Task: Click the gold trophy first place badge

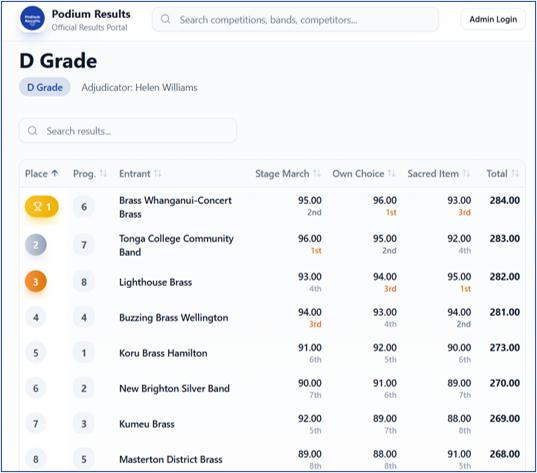Action: pyautogui.click(x=42, y=207)
